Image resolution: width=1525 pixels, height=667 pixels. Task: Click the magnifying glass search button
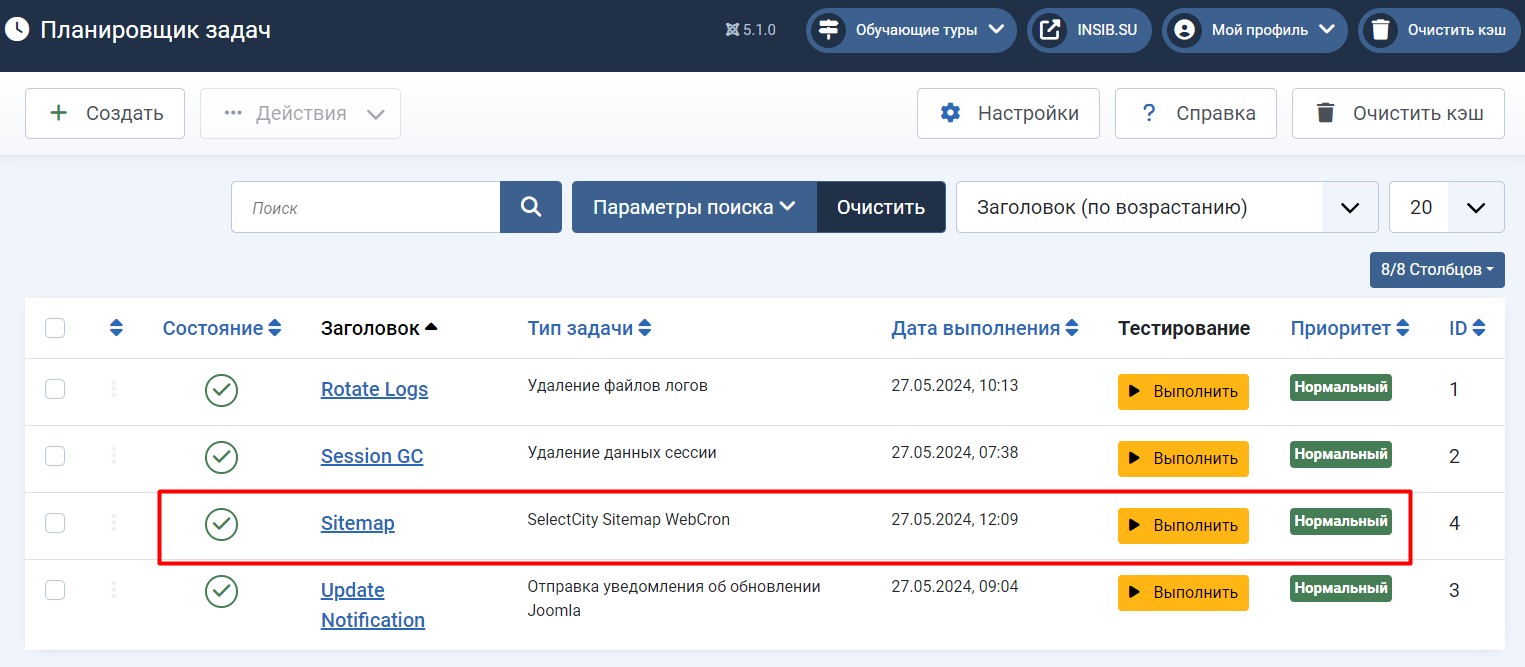click(531, 207)
